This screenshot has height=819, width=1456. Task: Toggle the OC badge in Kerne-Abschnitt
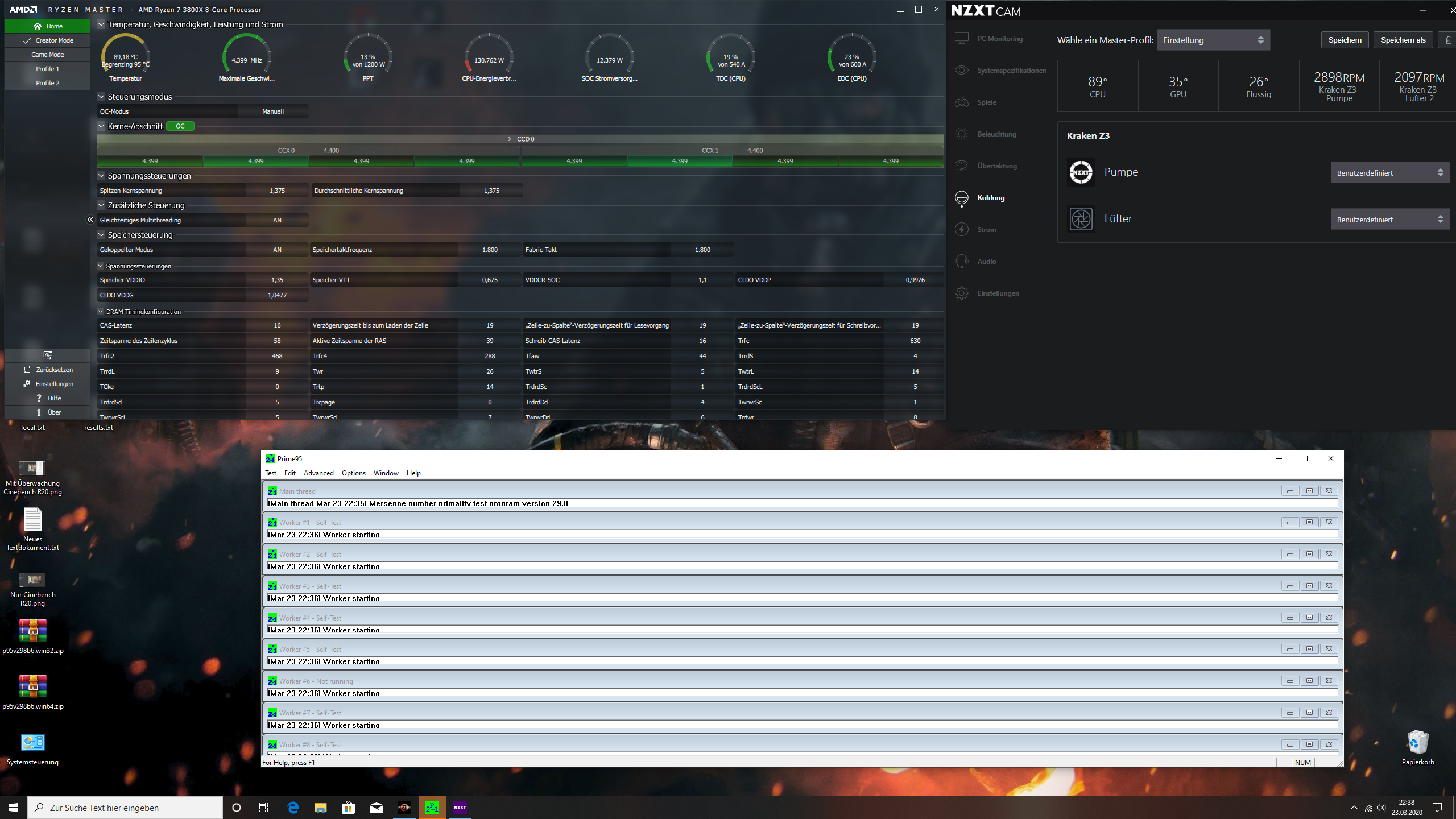coord(180,126)
